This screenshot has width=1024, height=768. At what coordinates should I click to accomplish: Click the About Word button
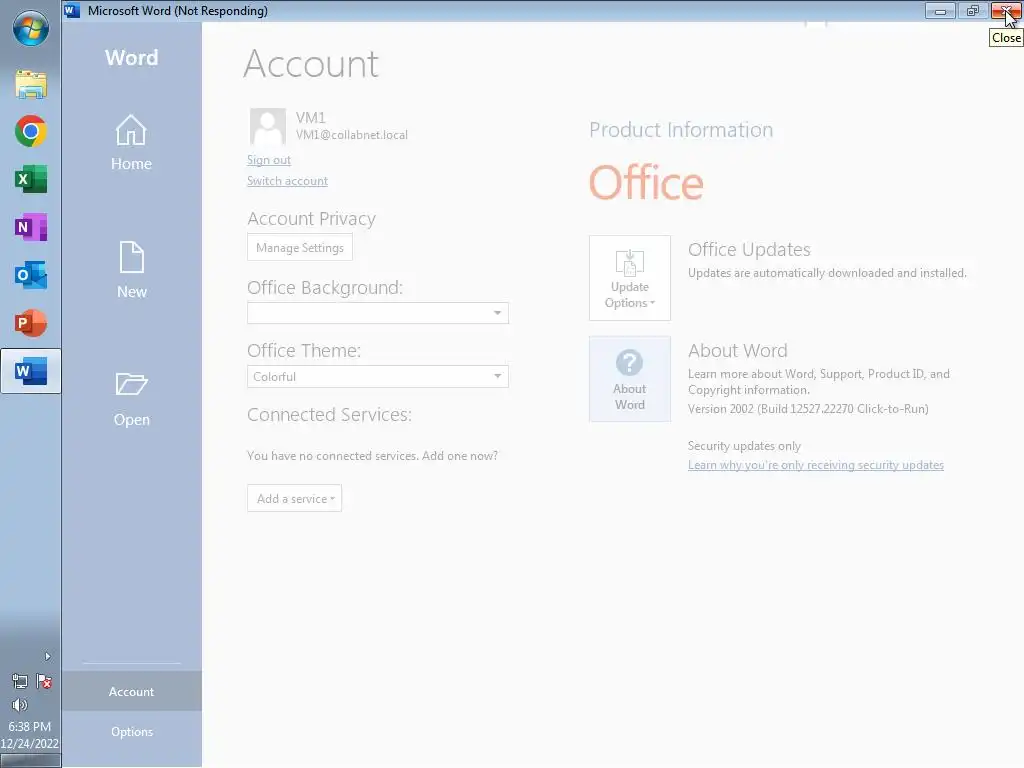click(630, 379)
